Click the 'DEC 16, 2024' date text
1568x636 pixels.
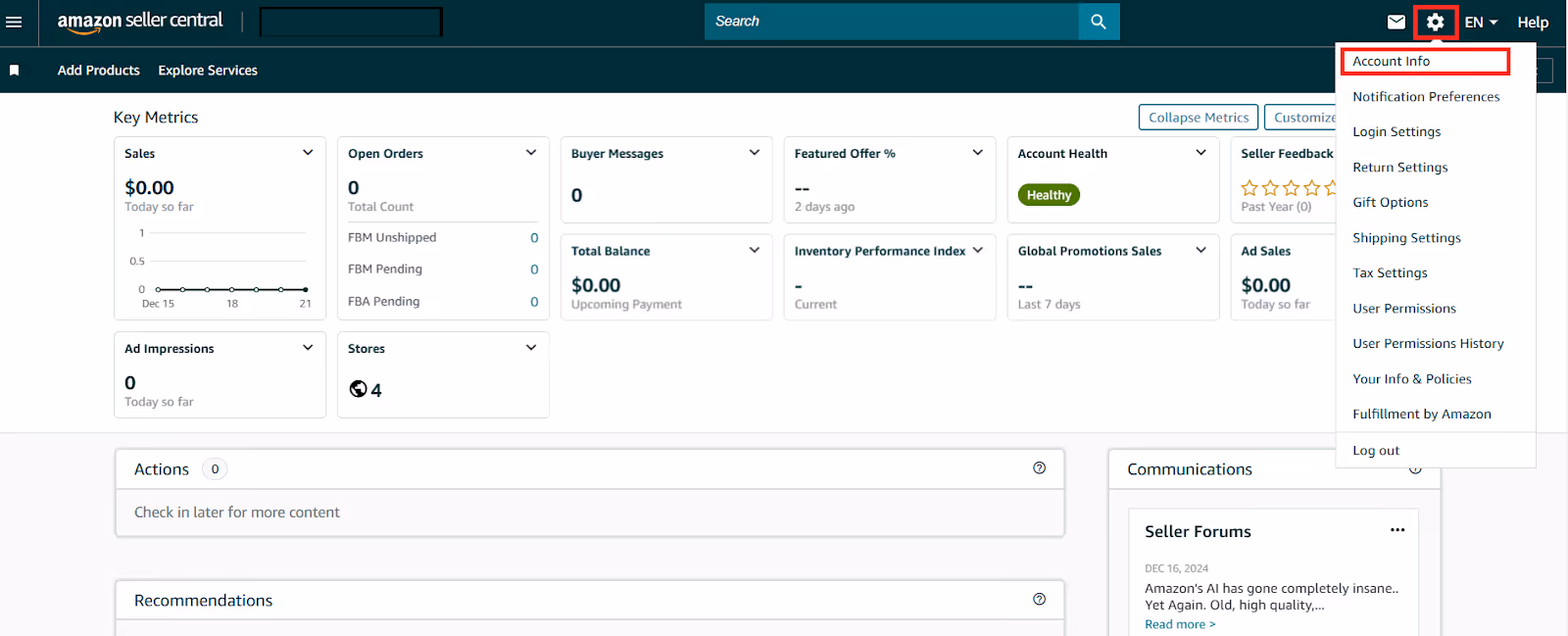click(x=1176, y=568)
